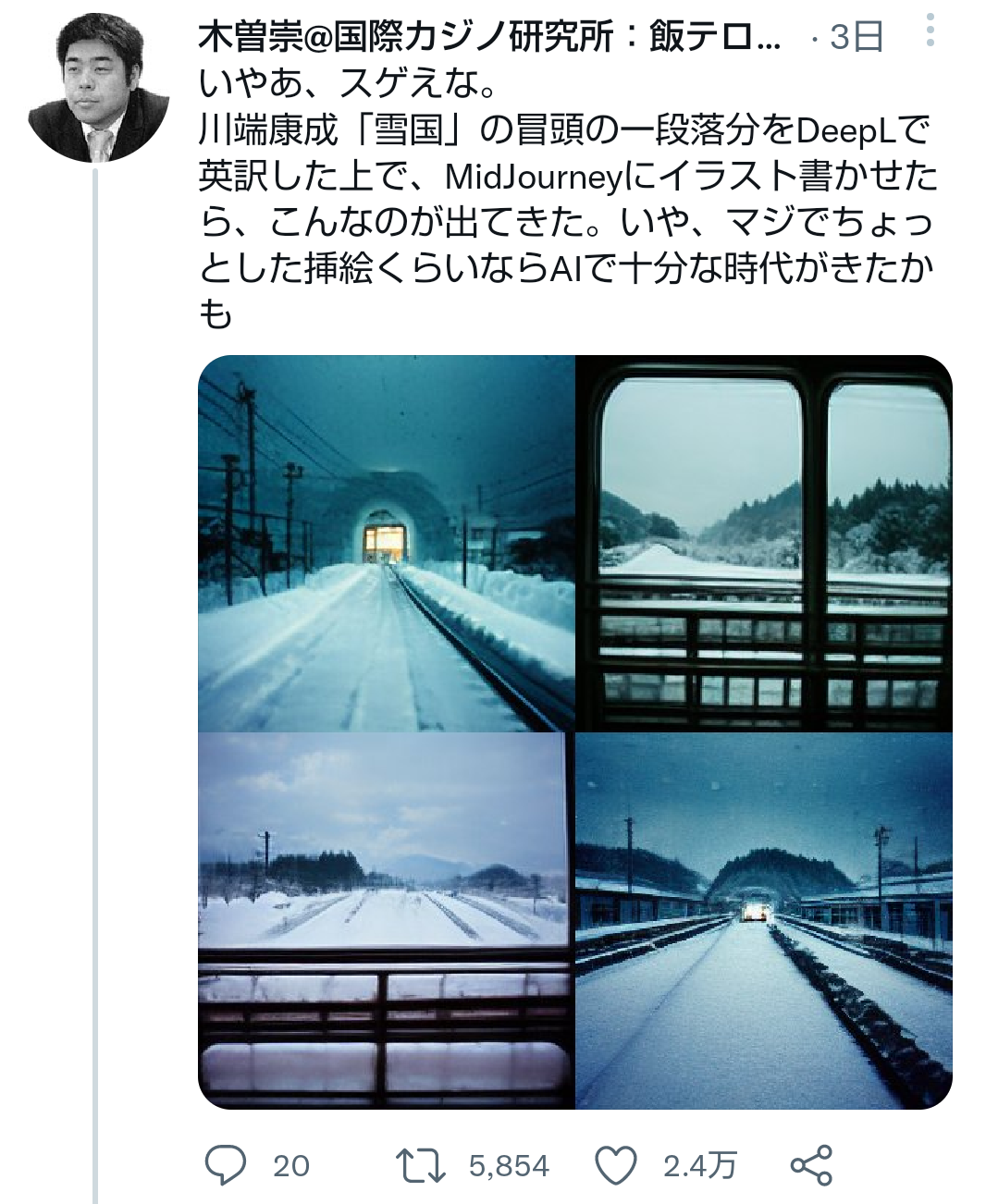
Task: Click the first line いやあ、スゲえな。
Action: tap(349, 83)
